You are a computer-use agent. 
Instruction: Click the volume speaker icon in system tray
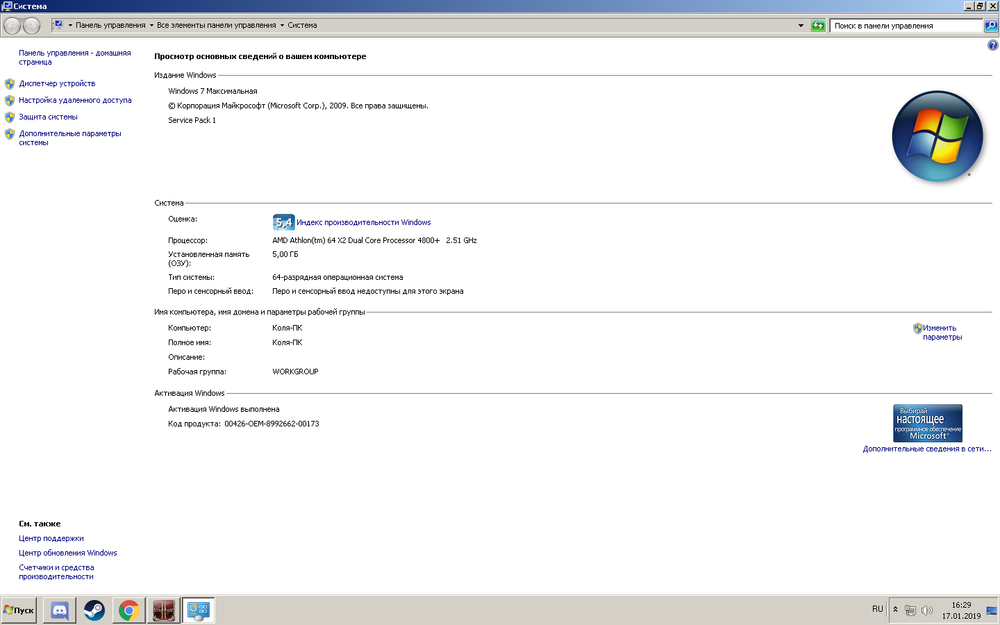(x=926, y=609)
